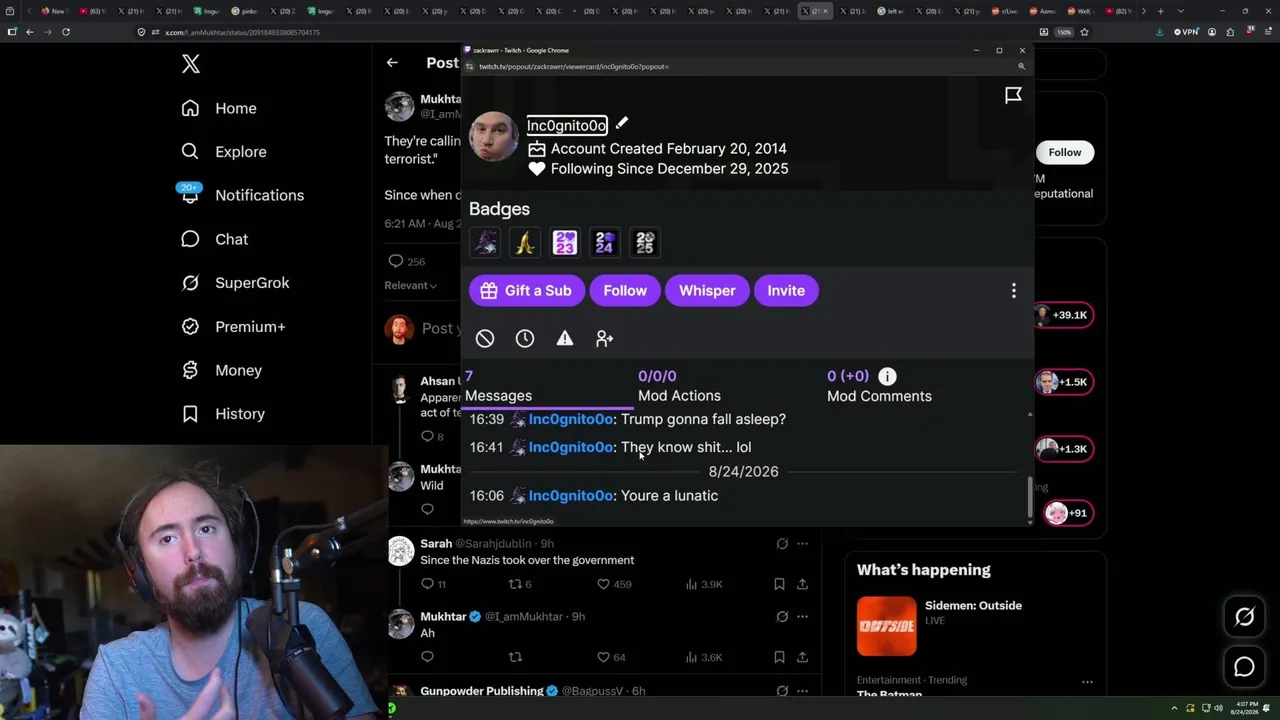Open Home in the X sidebar
Viewport: 1280px width, 720px height.
(x=219, y=108)
